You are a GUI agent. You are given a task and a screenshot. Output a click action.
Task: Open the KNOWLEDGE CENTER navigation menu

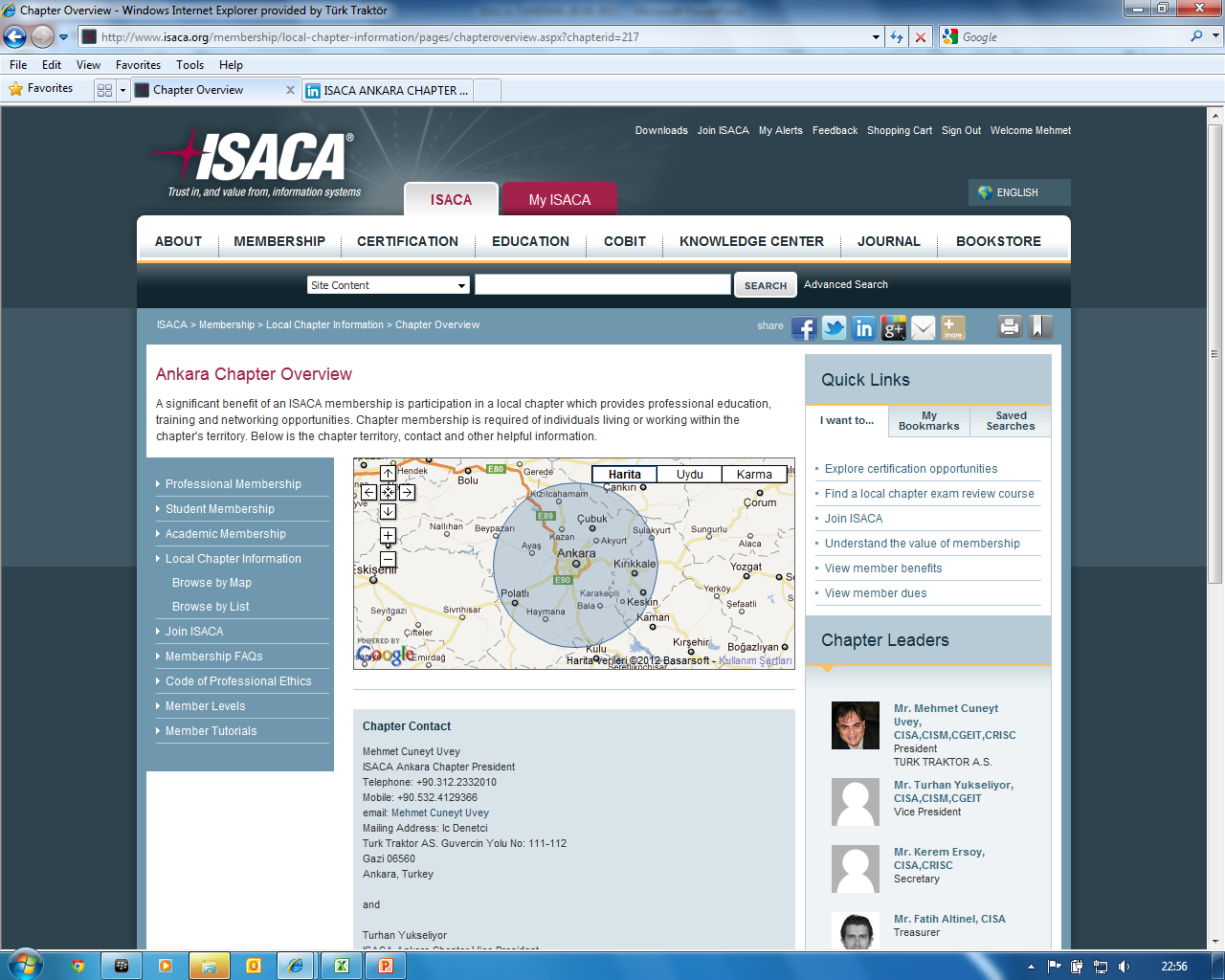pyautogui.click(x=751, y=241)
